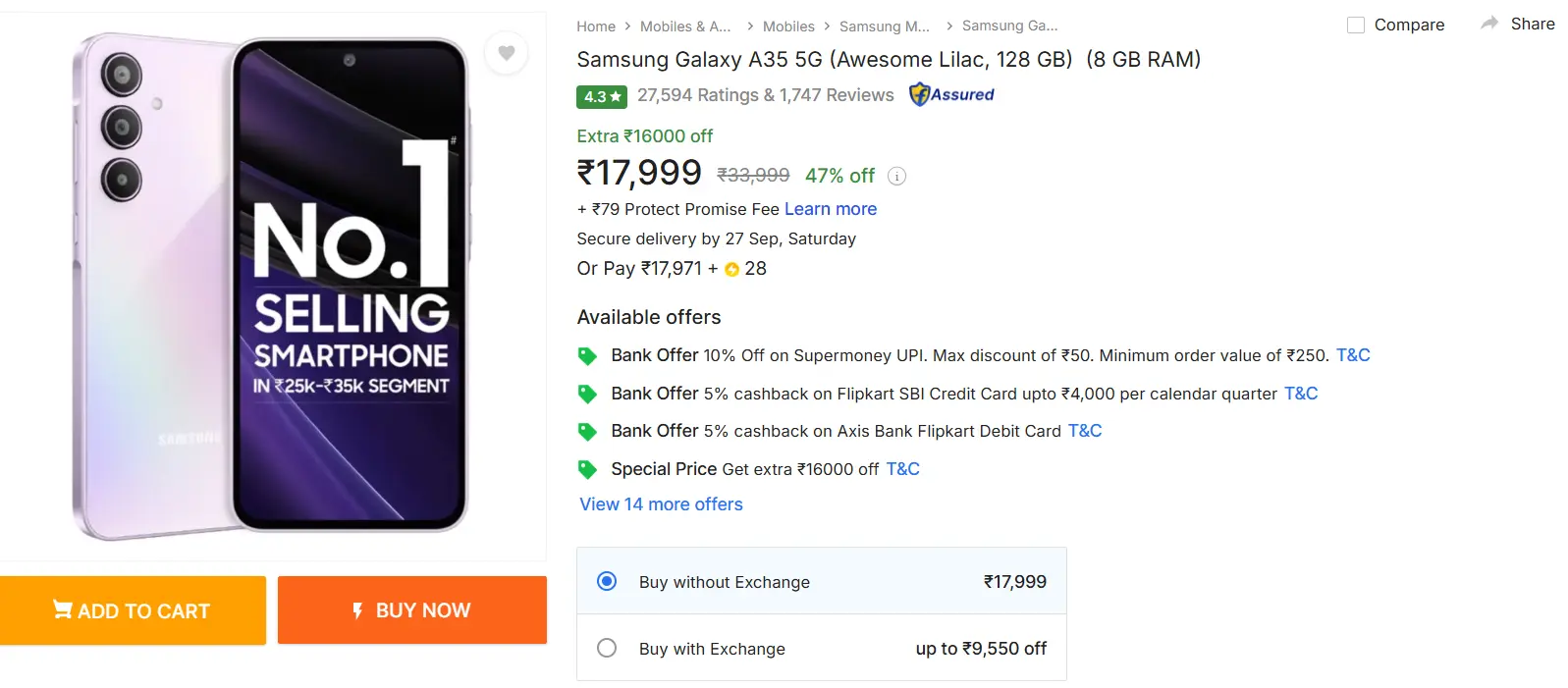Click the green tag beside Special Price offer
The height and width of the screenshot is (688, 1568).
587,469
